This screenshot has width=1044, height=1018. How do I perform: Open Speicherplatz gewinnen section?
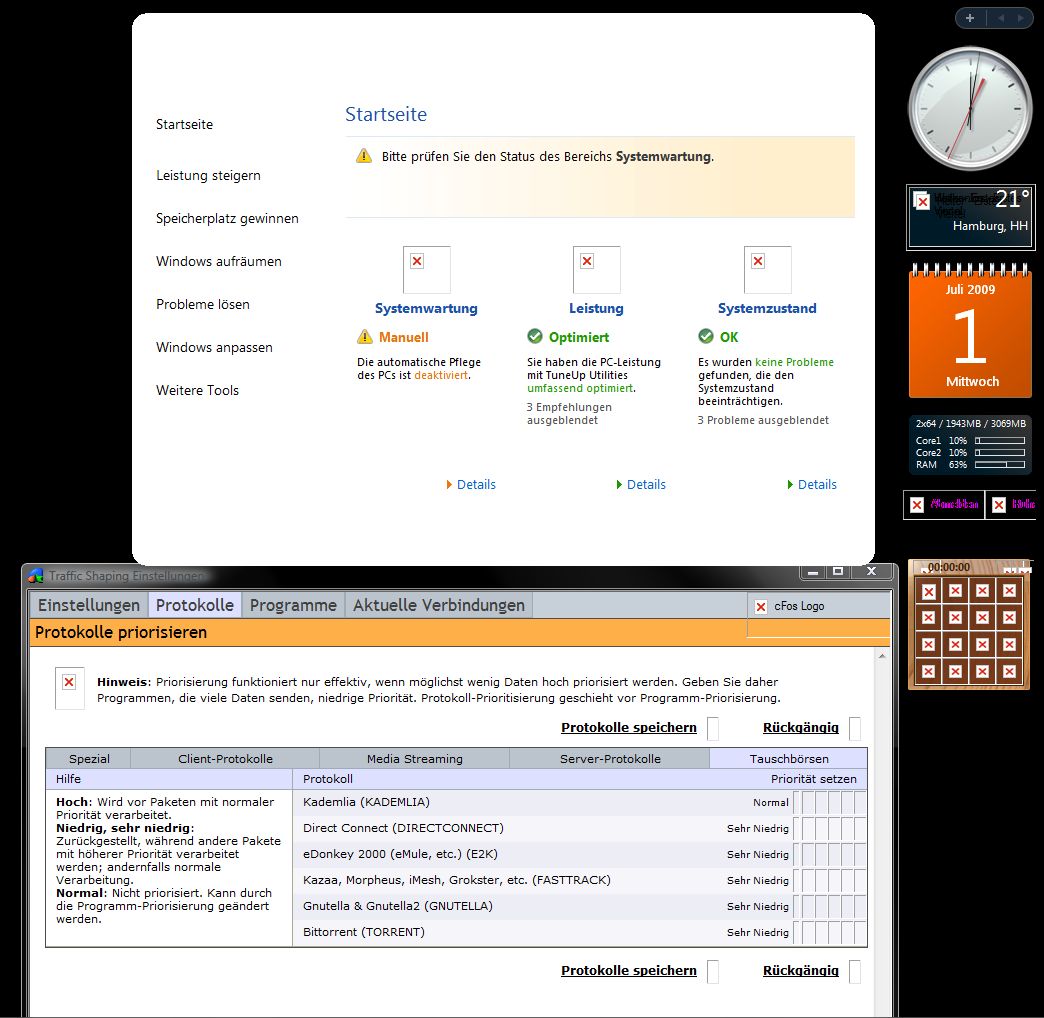tap(227, 218)
